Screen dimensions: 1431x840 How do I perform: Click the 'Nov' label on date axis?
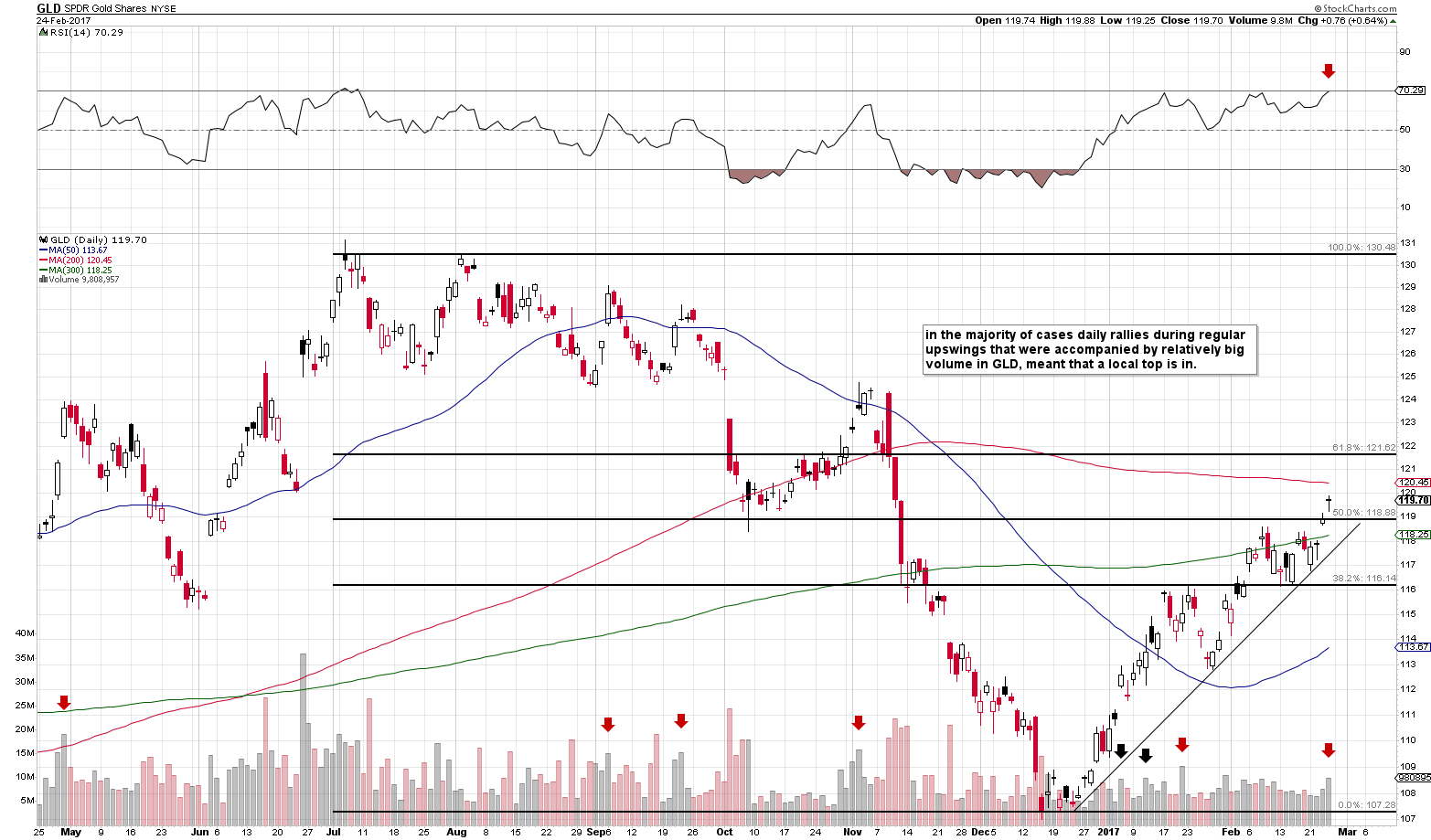click(853, 833)
